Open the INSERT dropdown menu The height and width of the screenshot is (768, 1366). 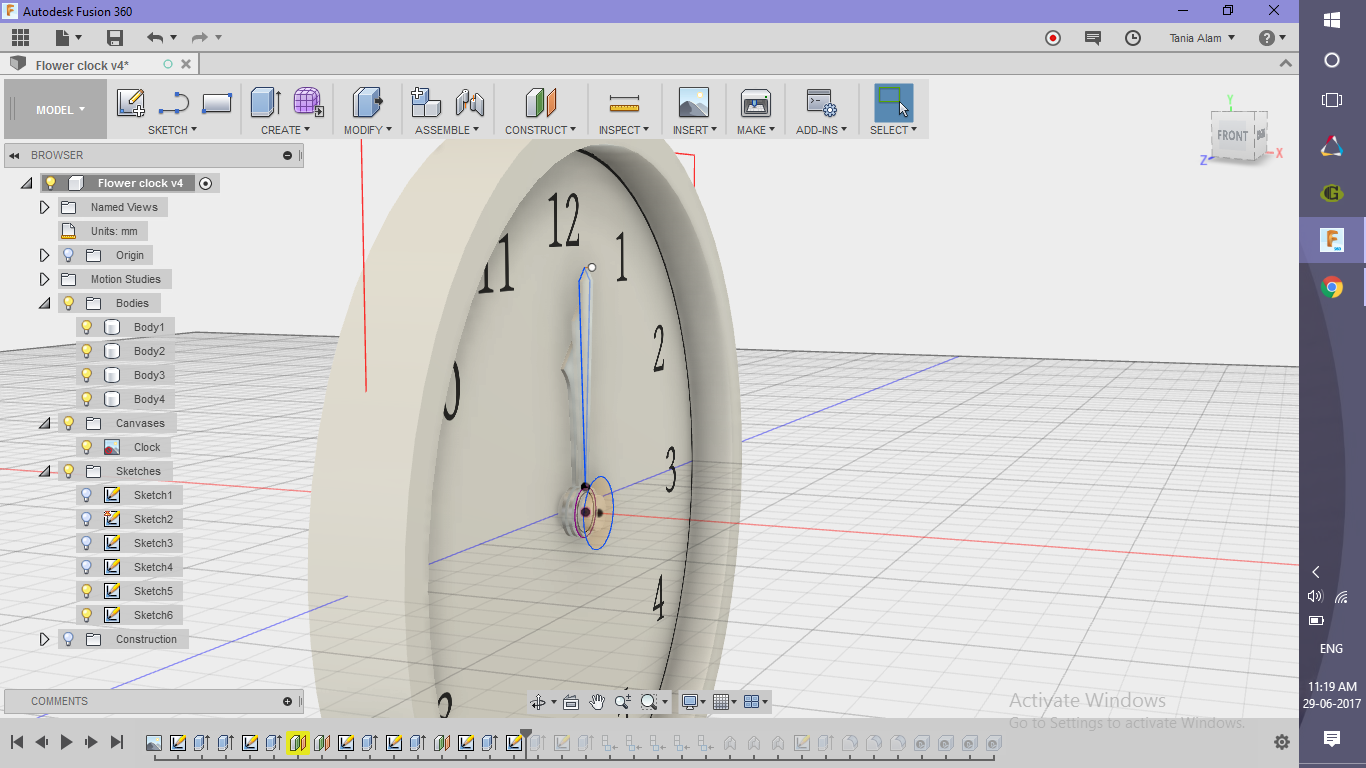695,130
